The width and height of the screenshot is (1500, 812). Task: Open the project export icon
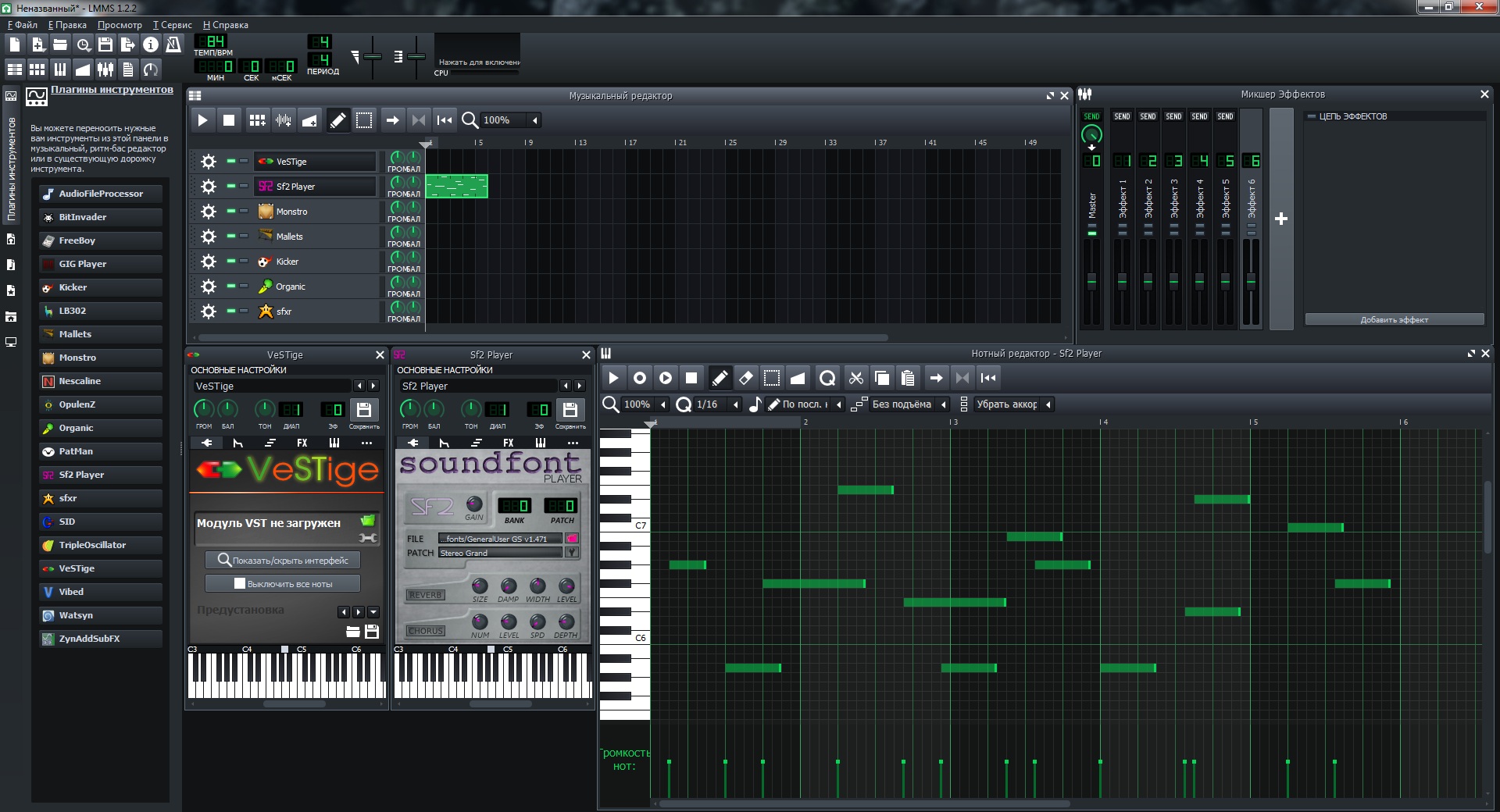point(128,45)
